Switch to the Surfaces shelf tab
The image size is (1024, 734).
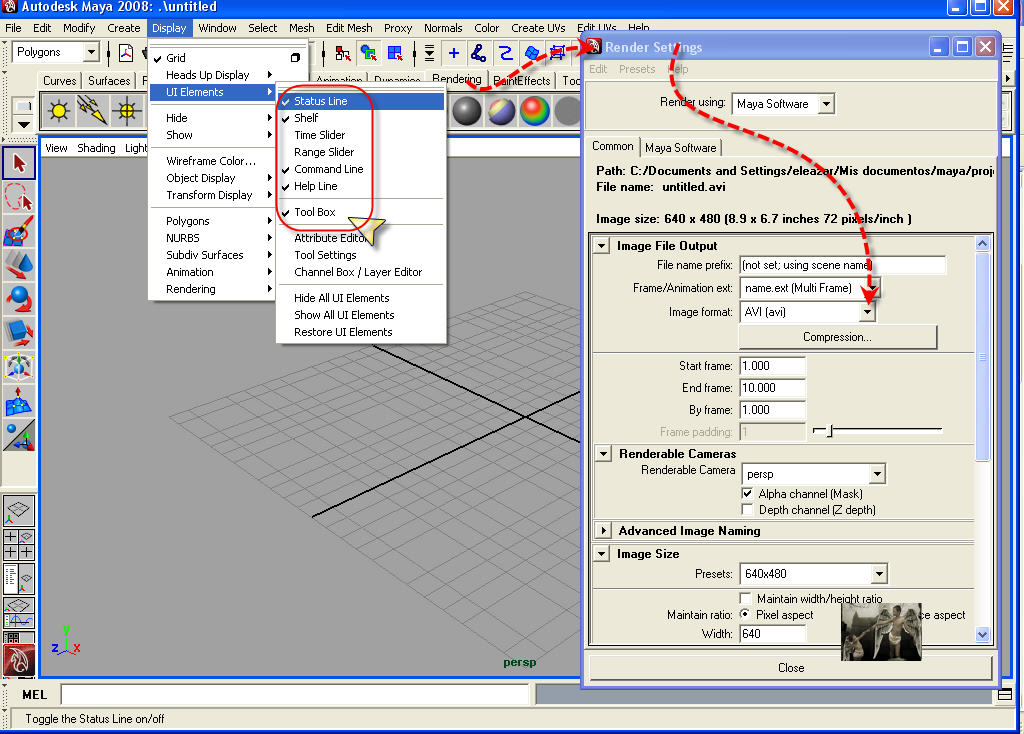[108, 80]
